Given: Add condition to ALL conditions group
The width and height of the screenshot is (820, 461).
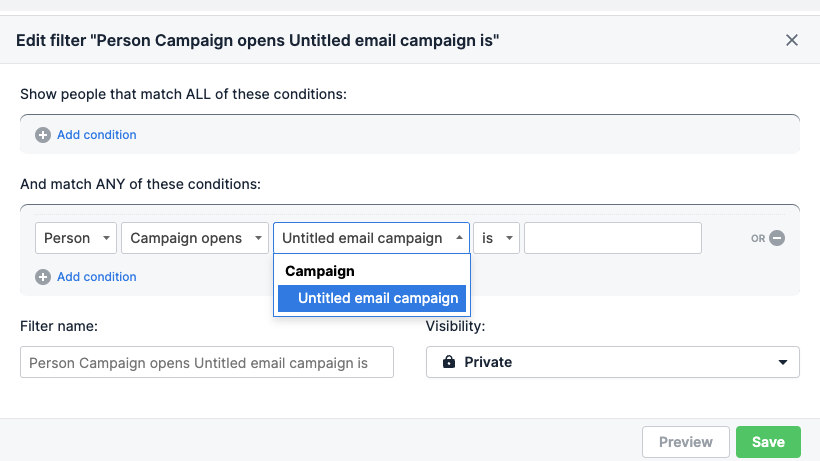Looking at the screenshot, I should click(x=96, y=135).
